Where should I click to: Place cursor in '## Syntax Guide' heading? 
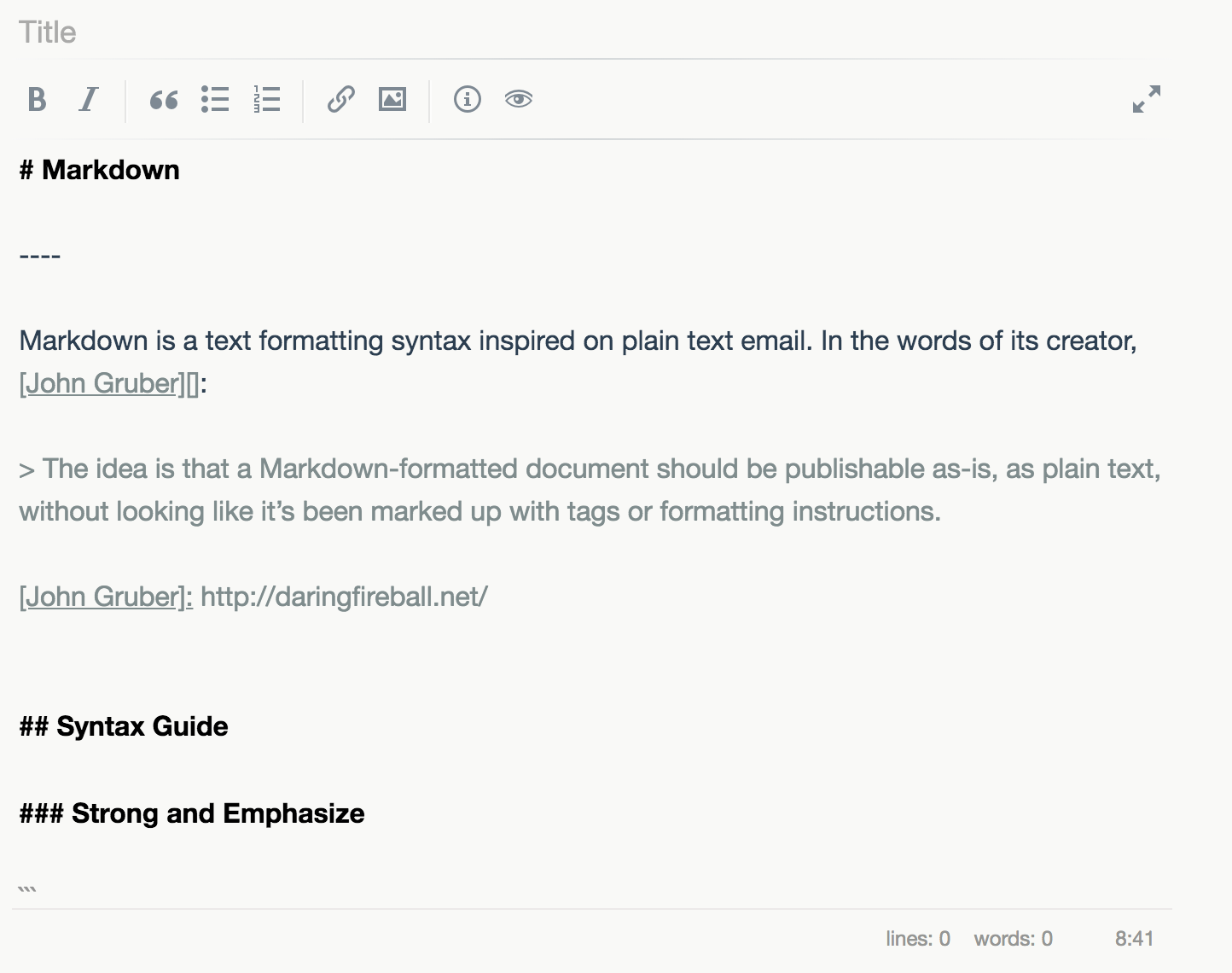(142, 727)
